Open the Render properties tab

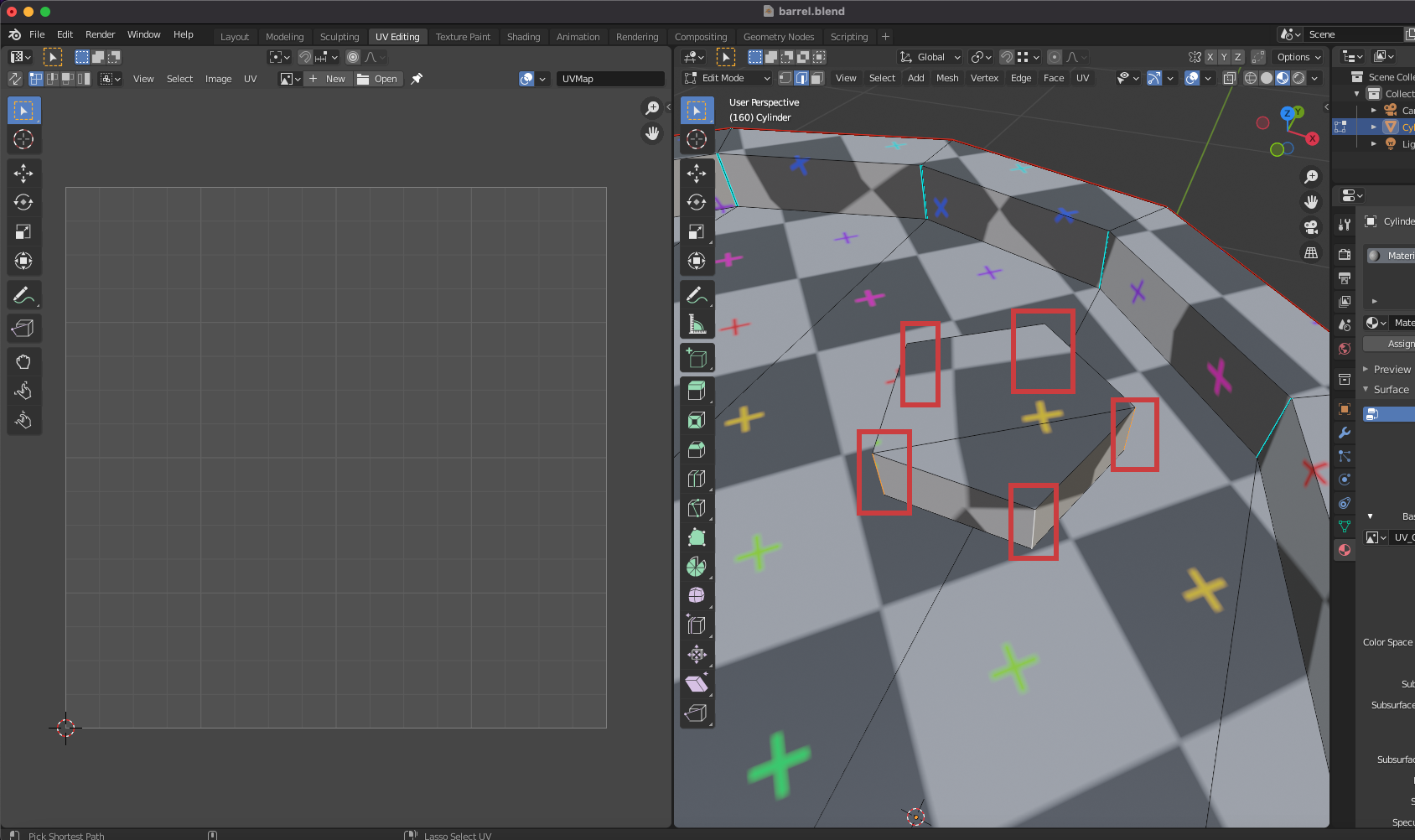[1345, 254]
